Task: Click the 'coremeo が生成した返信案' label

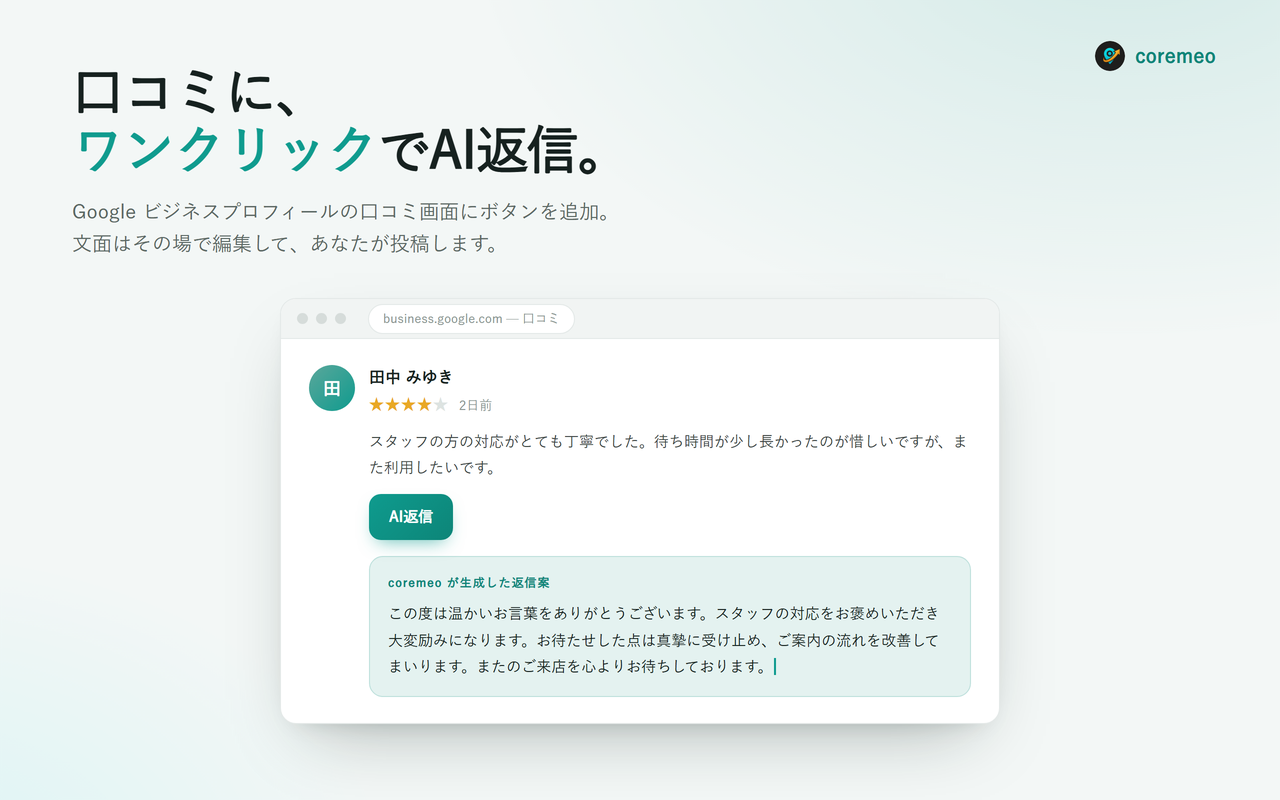Action: coord(469,582)
